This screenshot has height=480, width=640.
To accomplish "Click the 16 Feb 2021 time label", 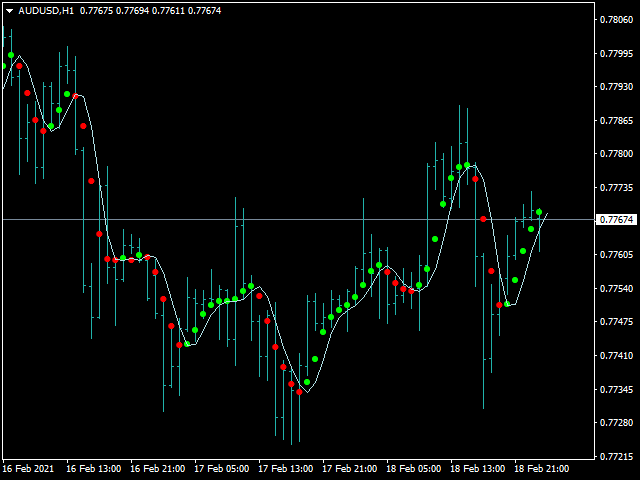I will [28, 468].
